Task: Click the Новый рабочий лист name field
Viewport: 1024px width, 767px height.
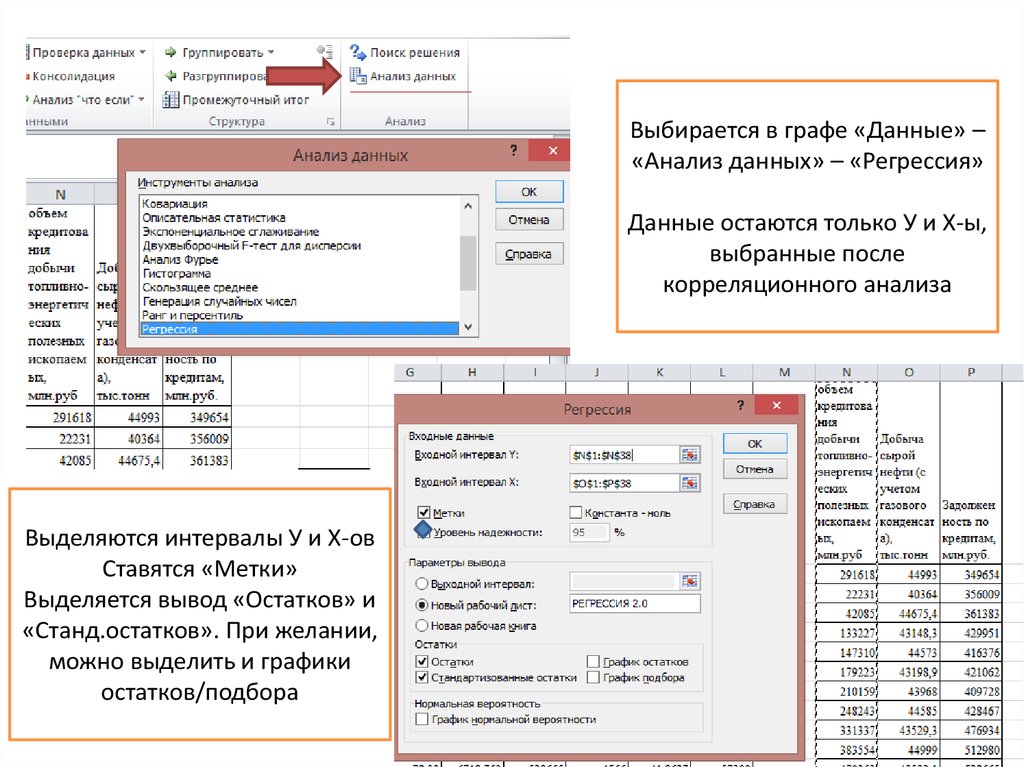Action: point(635,603)
